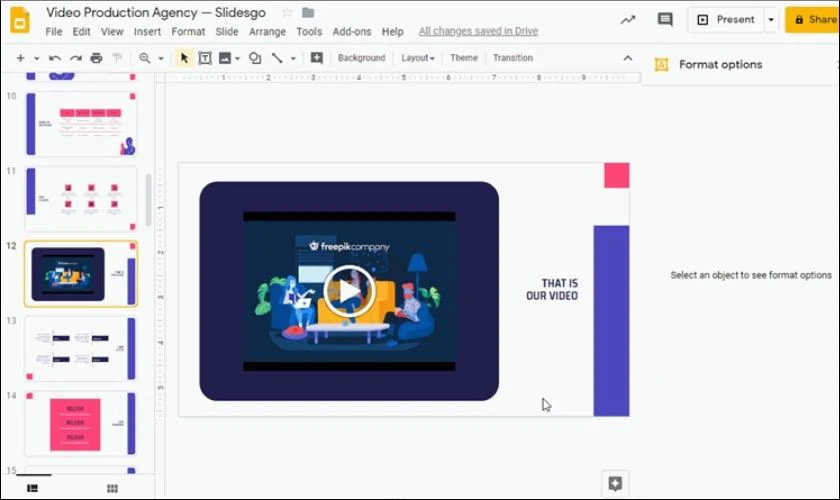840x500 pixels.
Task: Open the zoom level dropdown arrow
Action: [161, 58]
